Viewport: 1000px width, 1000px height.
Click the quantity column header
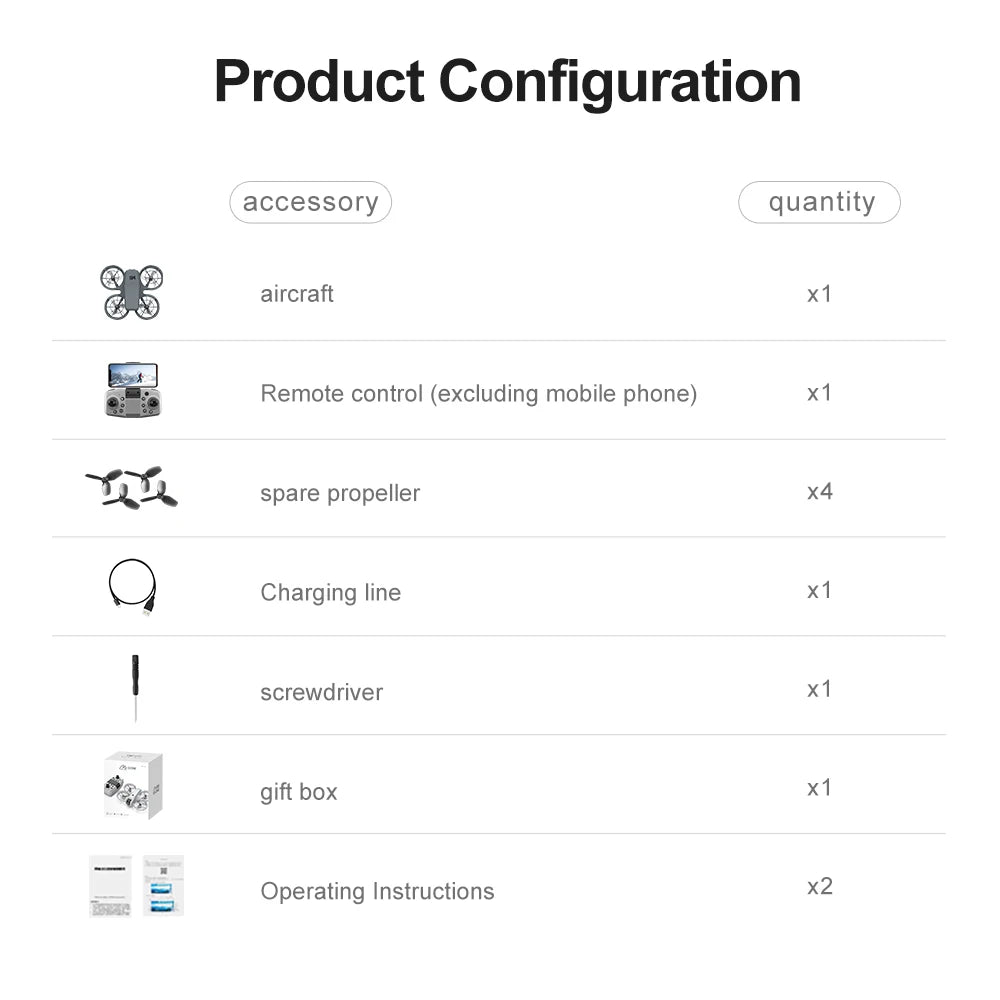click(x=820, y=202)
